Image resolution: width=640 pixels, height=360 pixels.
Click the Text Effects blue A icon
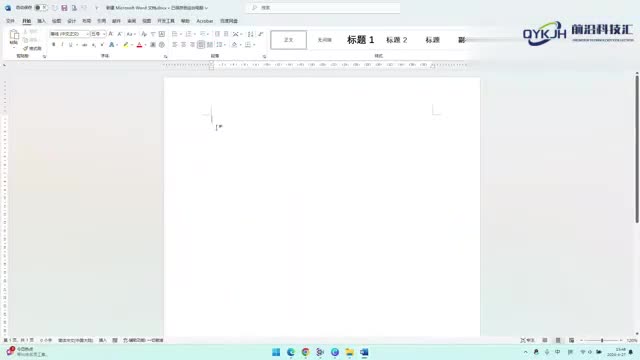coord(111,45)
